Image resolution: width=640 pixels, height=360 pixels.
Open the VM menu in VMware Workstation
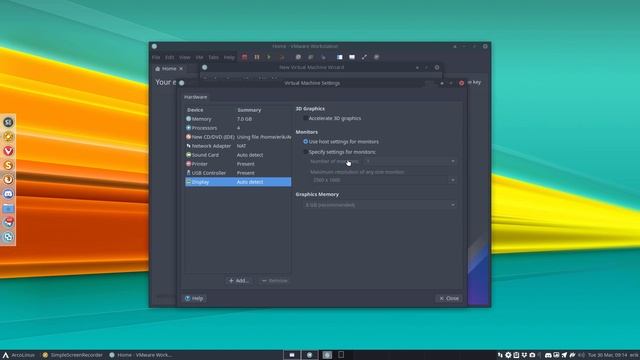pos(200,57)
